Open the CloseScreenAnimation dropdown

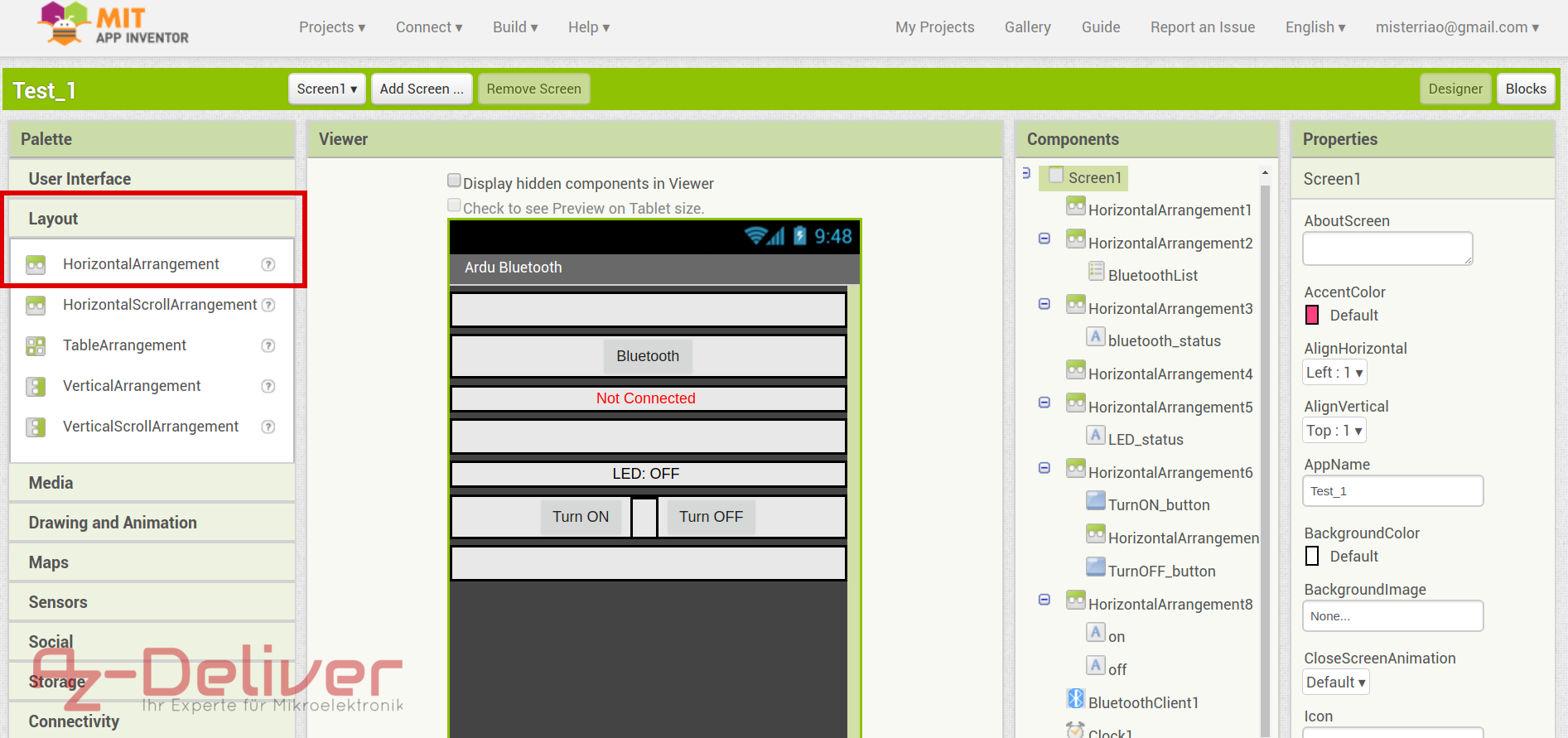(1335, 683)
